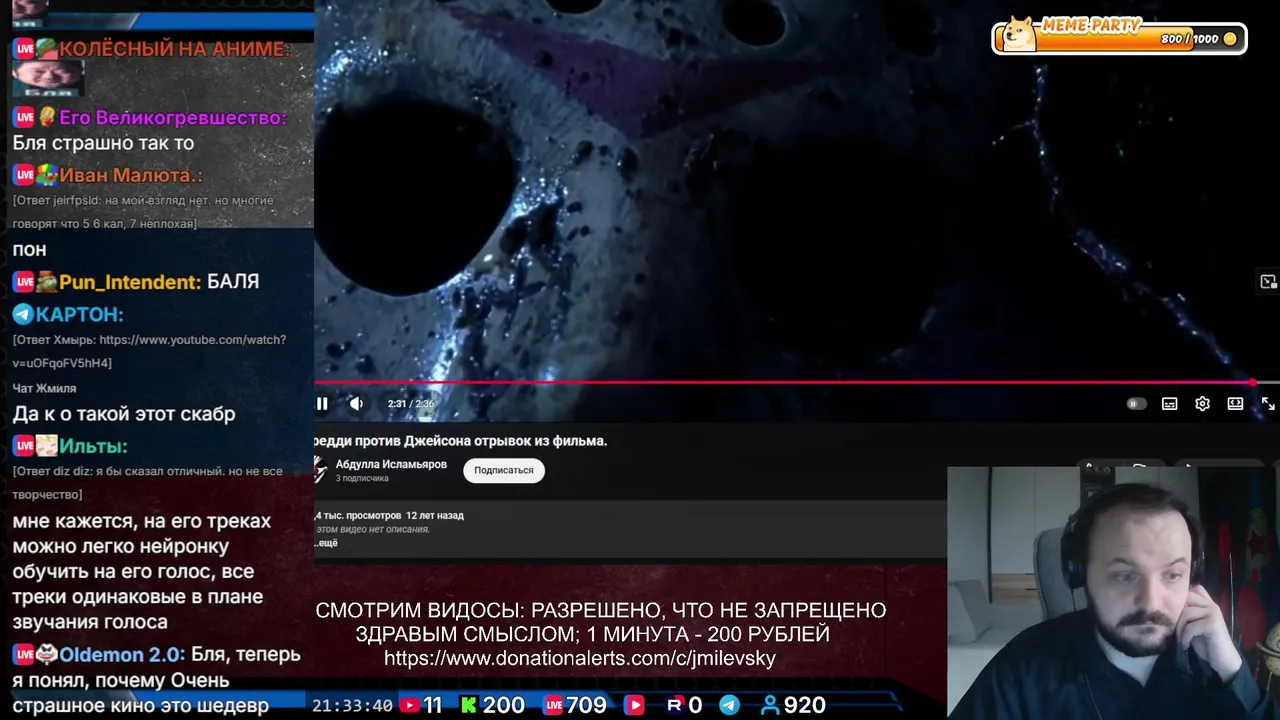This screenshot has height=720, width=1280.
Task: Click the 800 / 1000 coin counter
Action: [x=1199, y=39]
